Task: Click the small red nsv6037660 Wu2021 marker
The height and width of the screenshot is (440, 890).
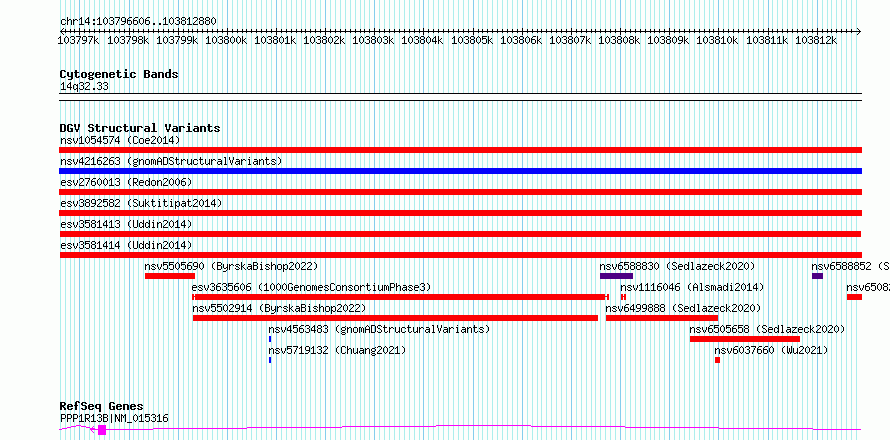Action: pyautogui.click(x=717, y=360)
